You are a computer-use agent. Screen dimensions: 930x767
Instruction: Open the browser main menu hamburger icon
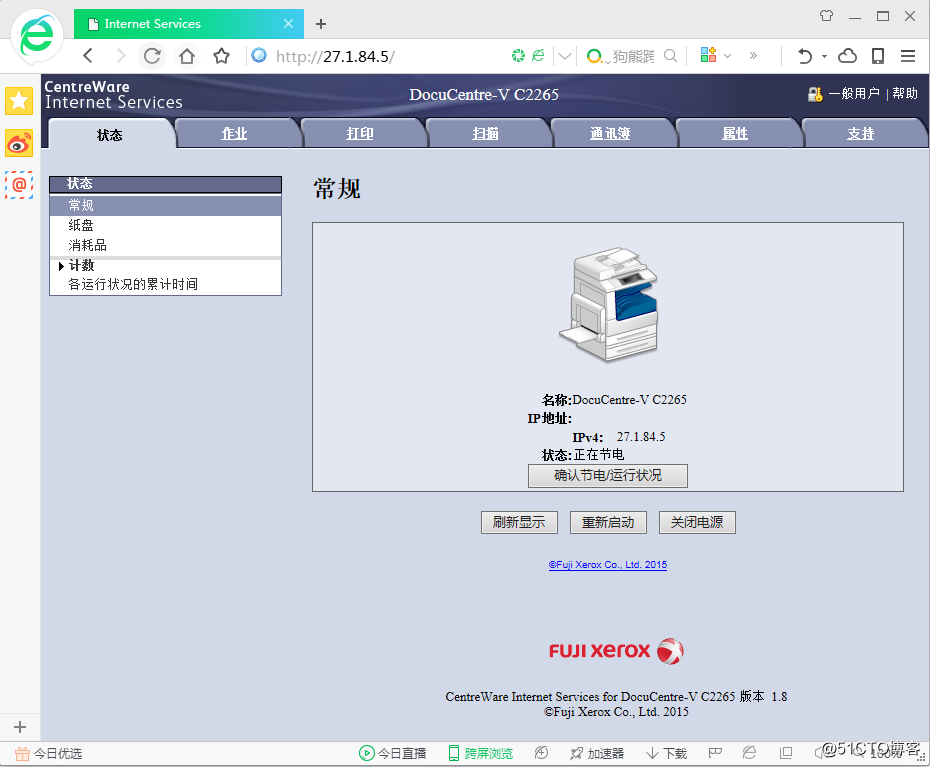tap(908, 56)
